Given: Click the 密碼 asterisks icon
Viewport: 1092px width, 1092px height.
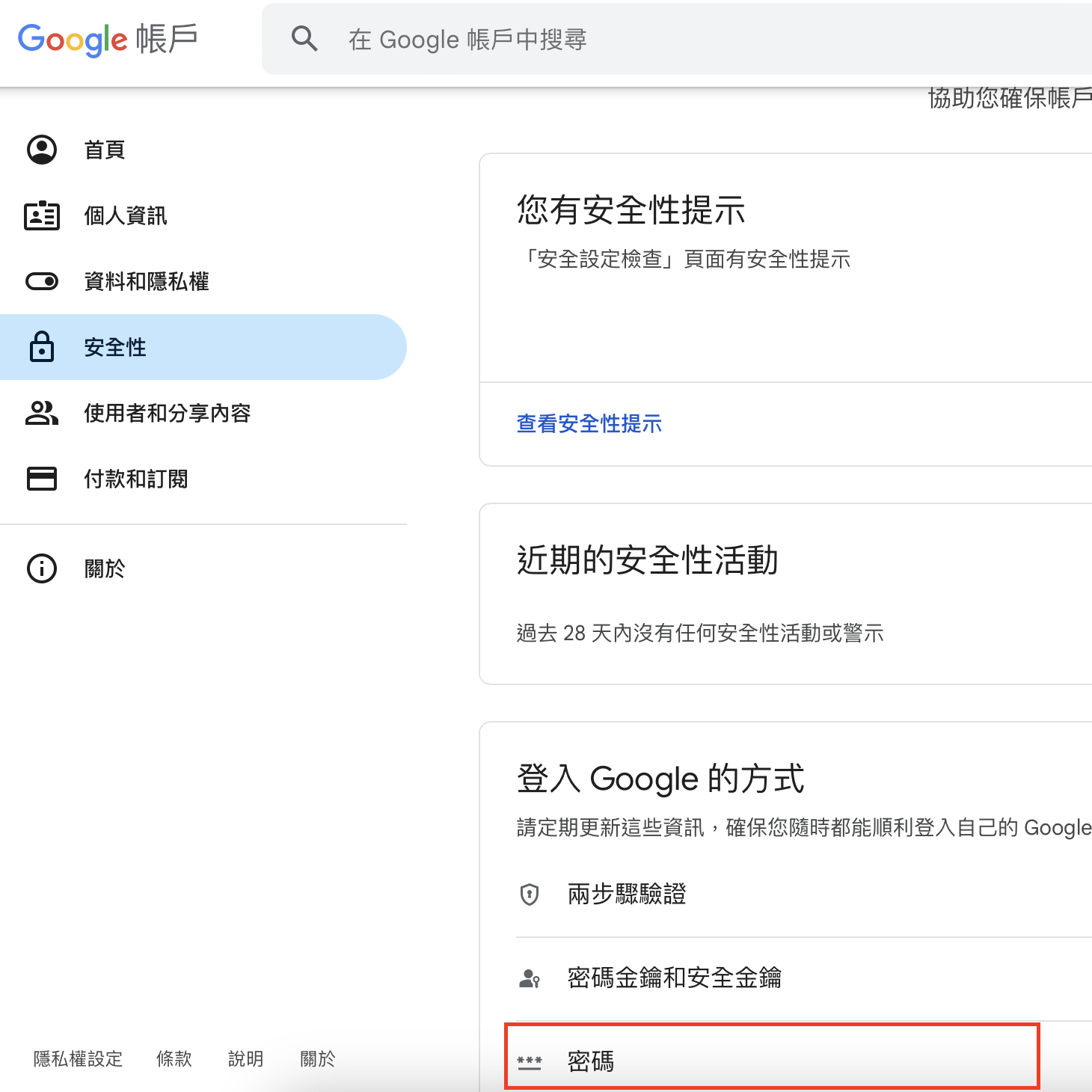Looking at the screenshot, I should [x=530, y=1062].
